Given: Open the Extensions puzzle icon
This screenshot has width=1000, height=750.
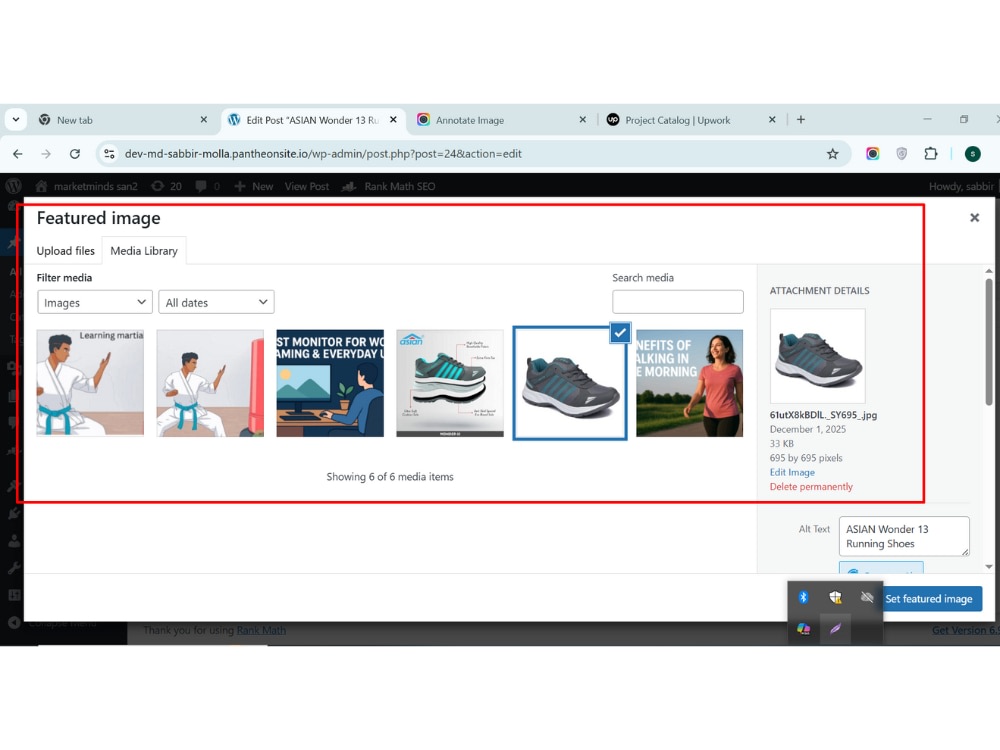Looking at the screenshot, I should point(931,154).
